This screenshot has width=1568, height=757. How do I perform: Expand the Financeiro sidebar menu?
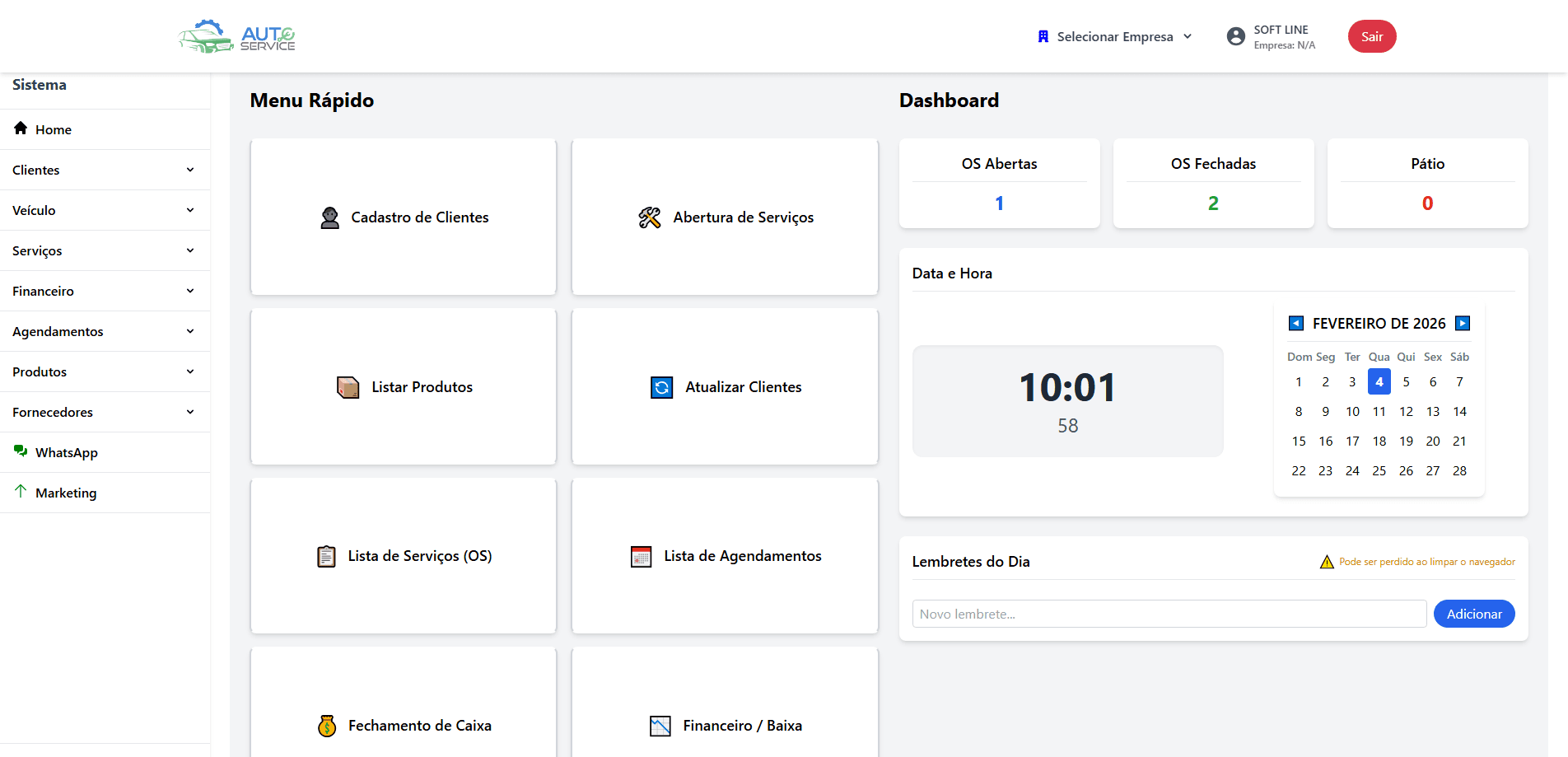(x=105, y=291)
